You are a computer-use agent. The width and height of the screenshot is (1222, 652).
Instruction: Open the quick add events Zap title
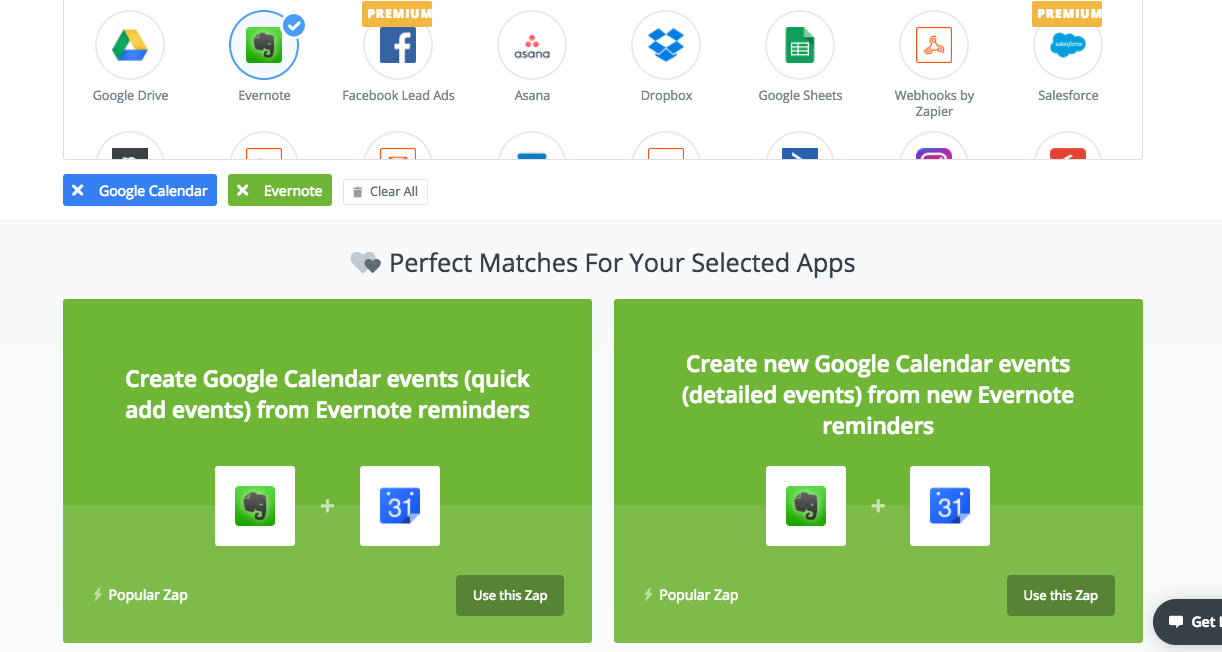(x=327, y=394)
